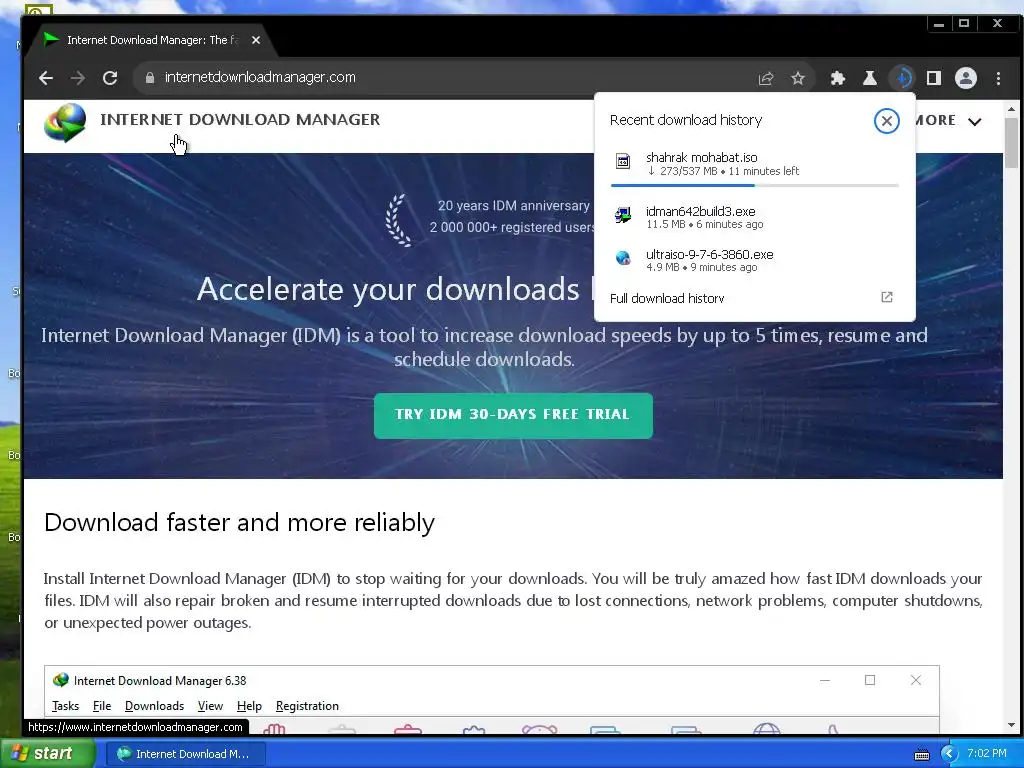Open the Registration menu in IDM screenshot
The height and width of the screenshot is (768, 1024).
click(x=307, y=706)
